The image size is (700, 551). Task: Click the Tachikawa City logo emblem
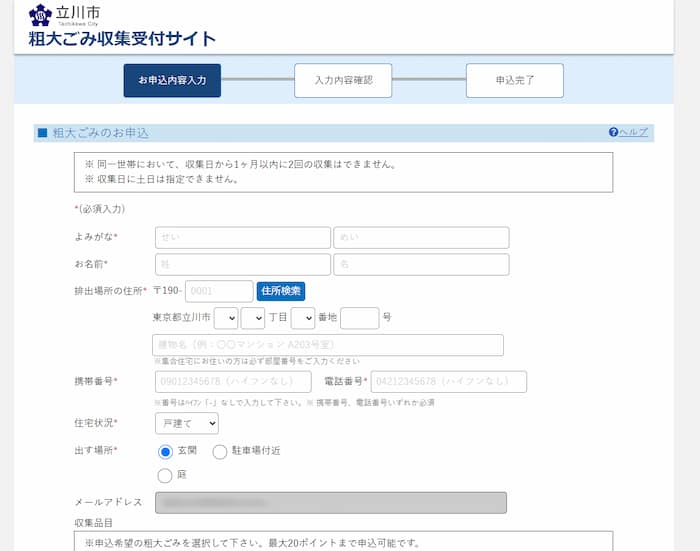coord(40,15)
